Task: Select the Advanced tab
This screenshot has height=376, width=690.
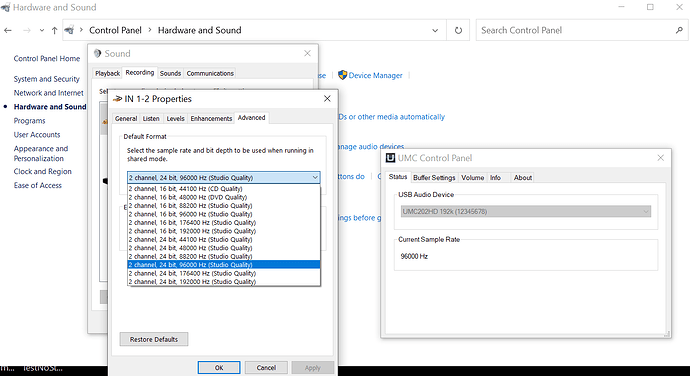Action: pos(251,118)
